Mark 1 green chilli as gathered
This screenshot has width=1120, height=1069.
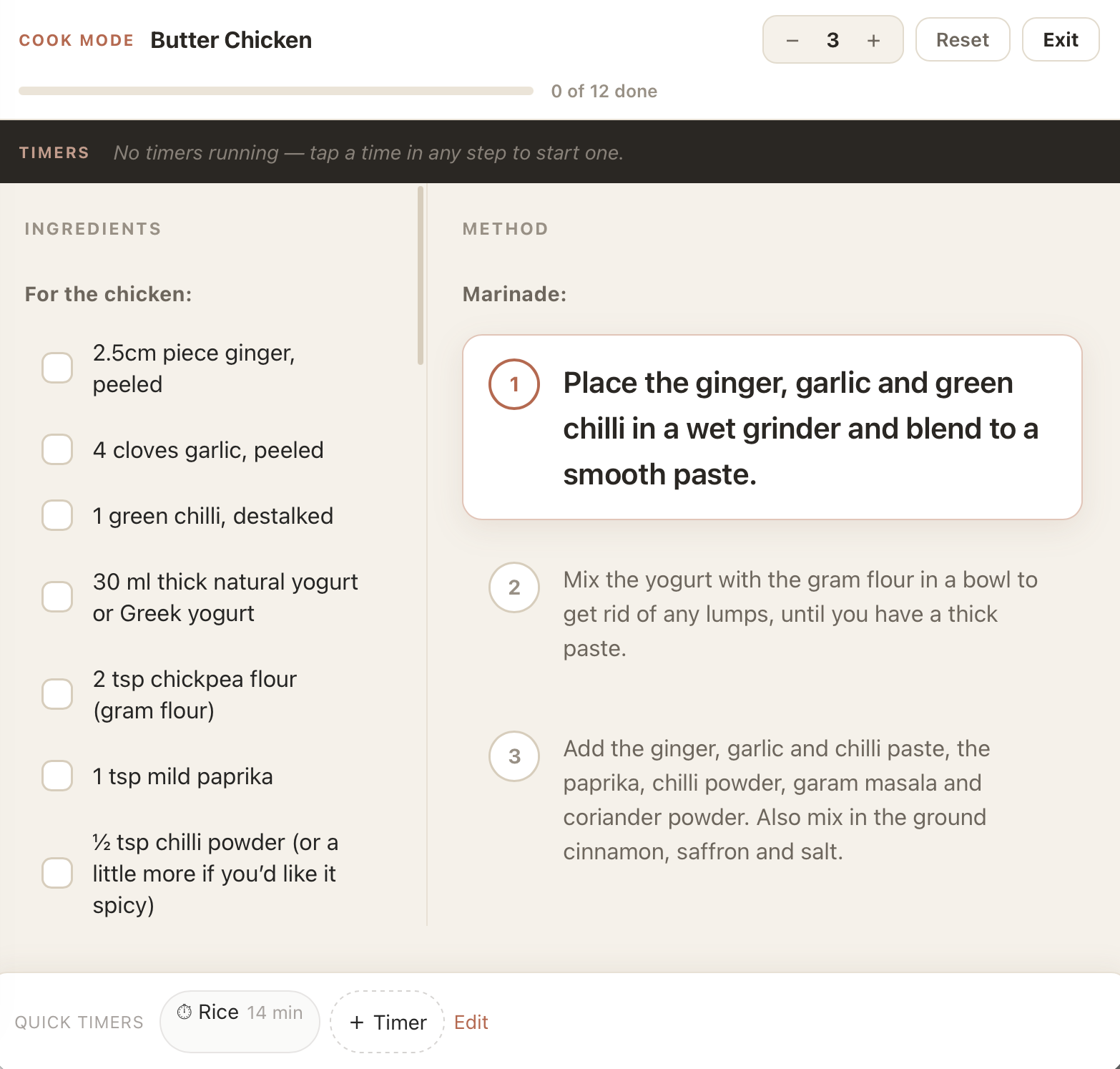[57, 515]
